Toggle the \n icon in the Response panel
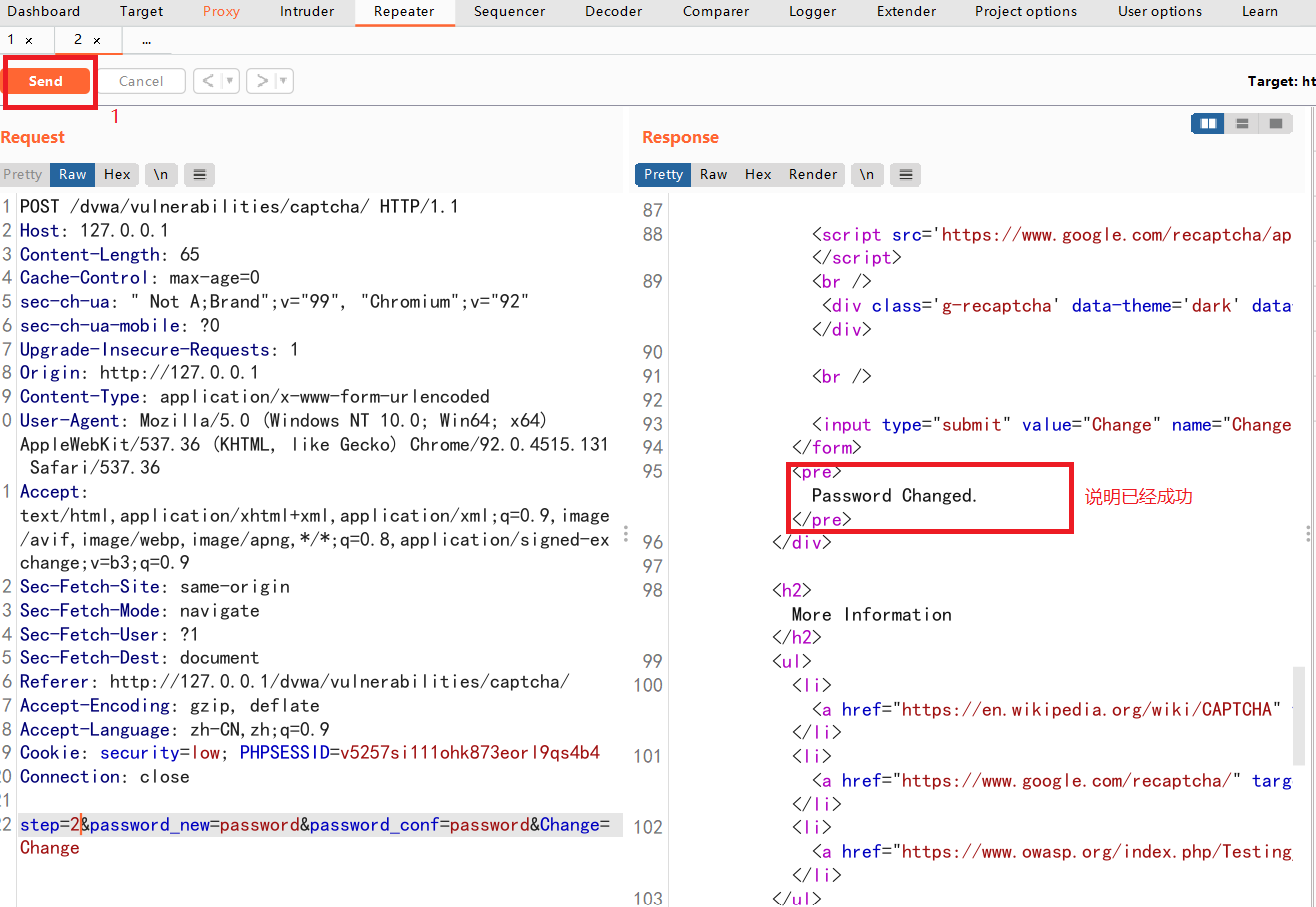This screenshot has width=1316, height=907. tap(866, 174)
